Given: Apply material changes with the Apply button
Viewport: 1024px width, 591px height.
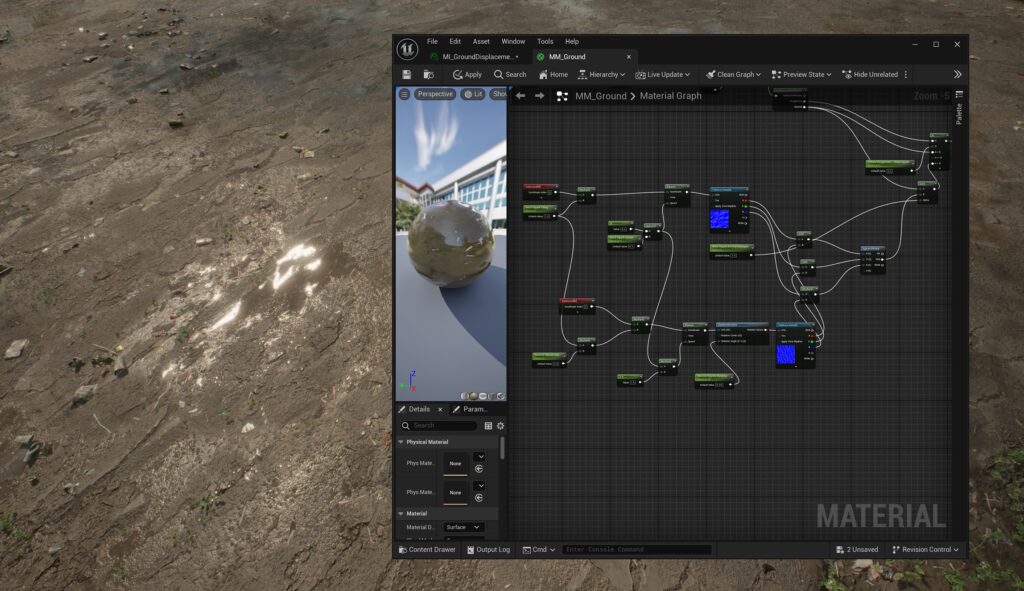Looking at the screenshot, I should 466,74.
